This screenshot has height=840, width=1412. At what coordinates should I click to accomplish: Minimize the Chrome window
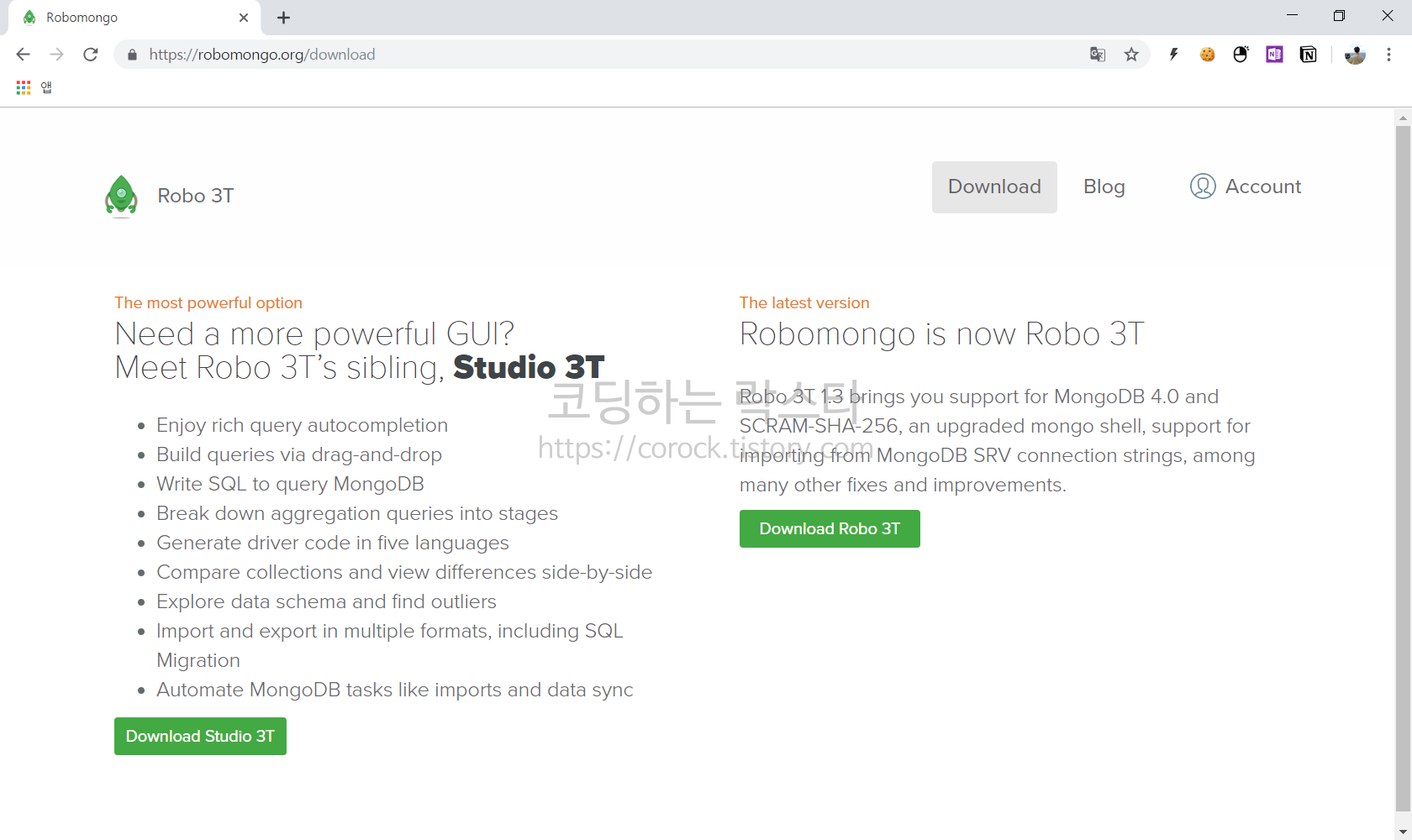click(x=1292, y=16)
